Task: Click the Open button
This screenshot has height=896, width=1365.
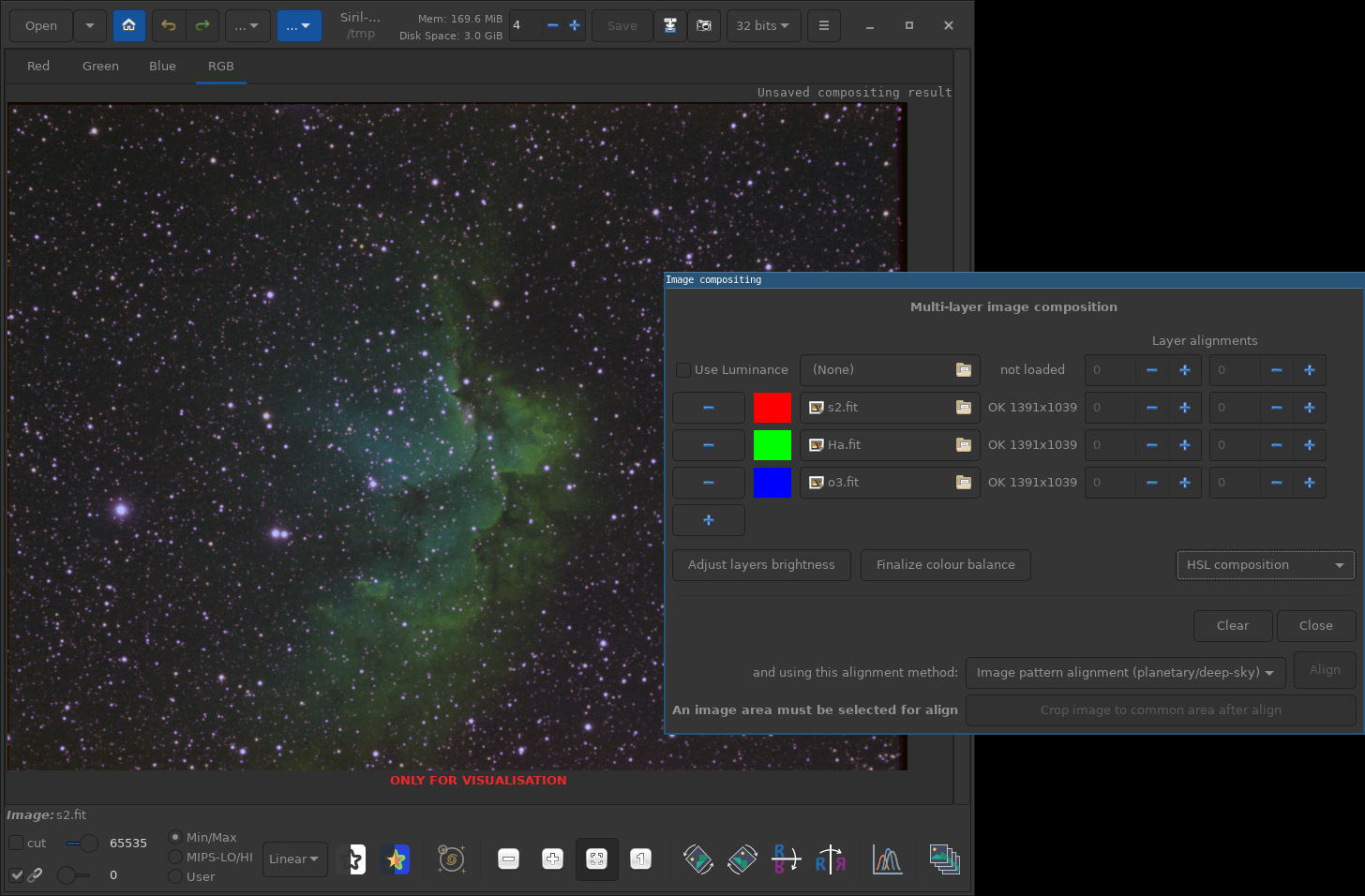Action: 41,25
